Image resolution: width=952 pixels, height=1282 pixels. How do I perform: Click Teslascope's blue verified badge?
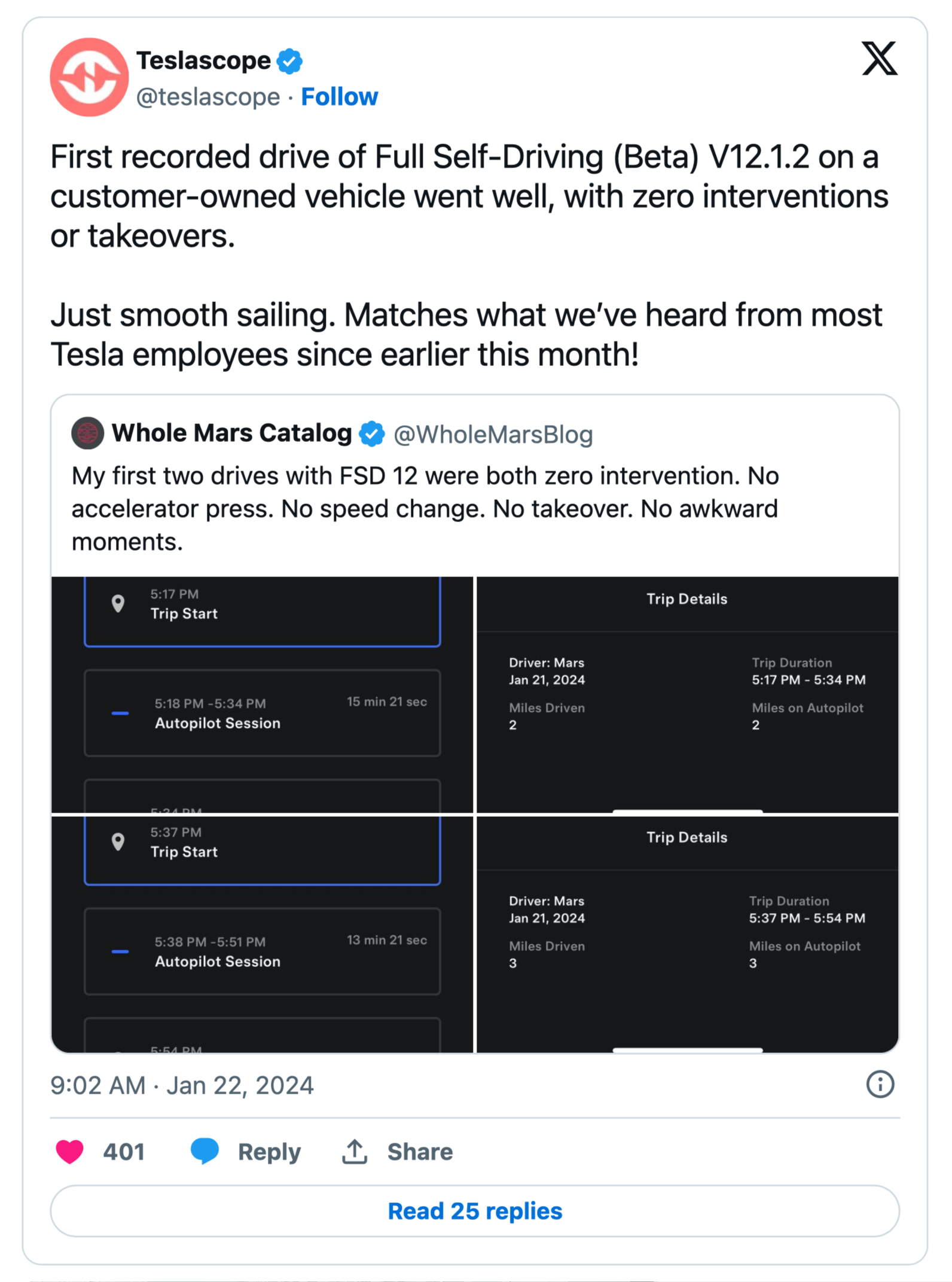(289, 61)
